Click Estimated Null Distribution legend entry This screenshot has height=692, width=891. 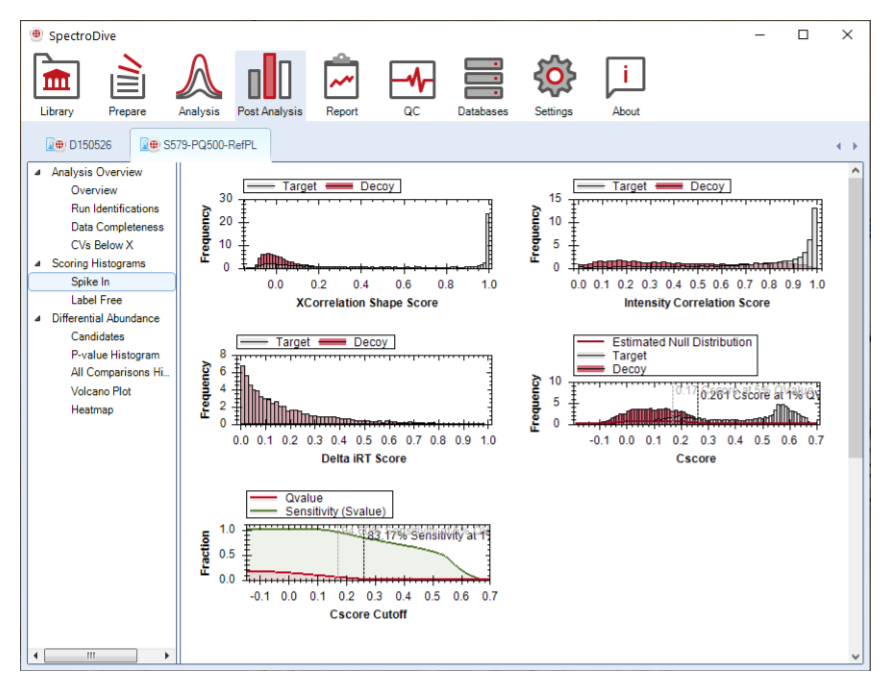[664, 342]
